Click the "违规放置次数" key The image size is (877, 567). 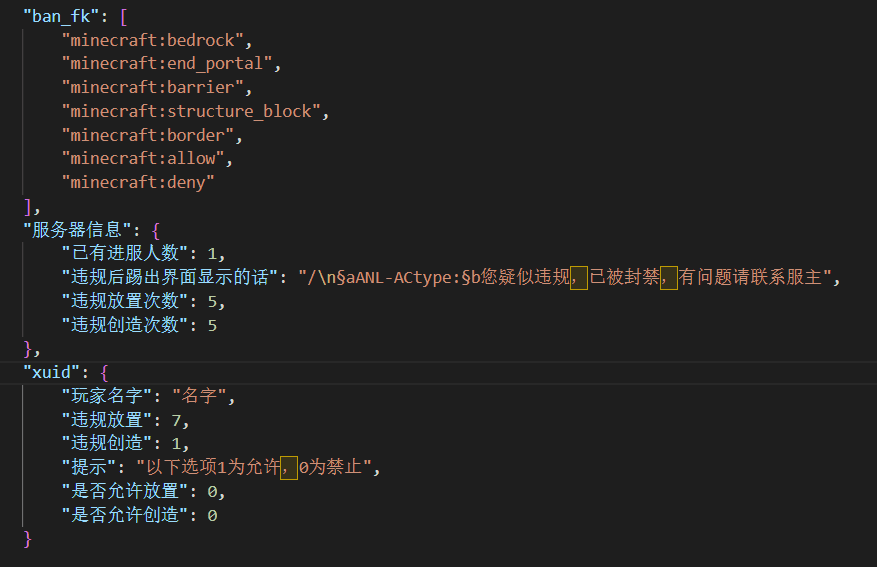[x=124, y=301]
